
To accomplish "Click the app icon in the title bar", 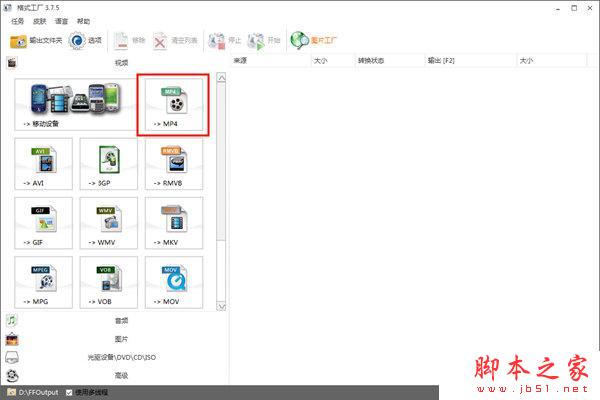I will click(x=7, y=7).
